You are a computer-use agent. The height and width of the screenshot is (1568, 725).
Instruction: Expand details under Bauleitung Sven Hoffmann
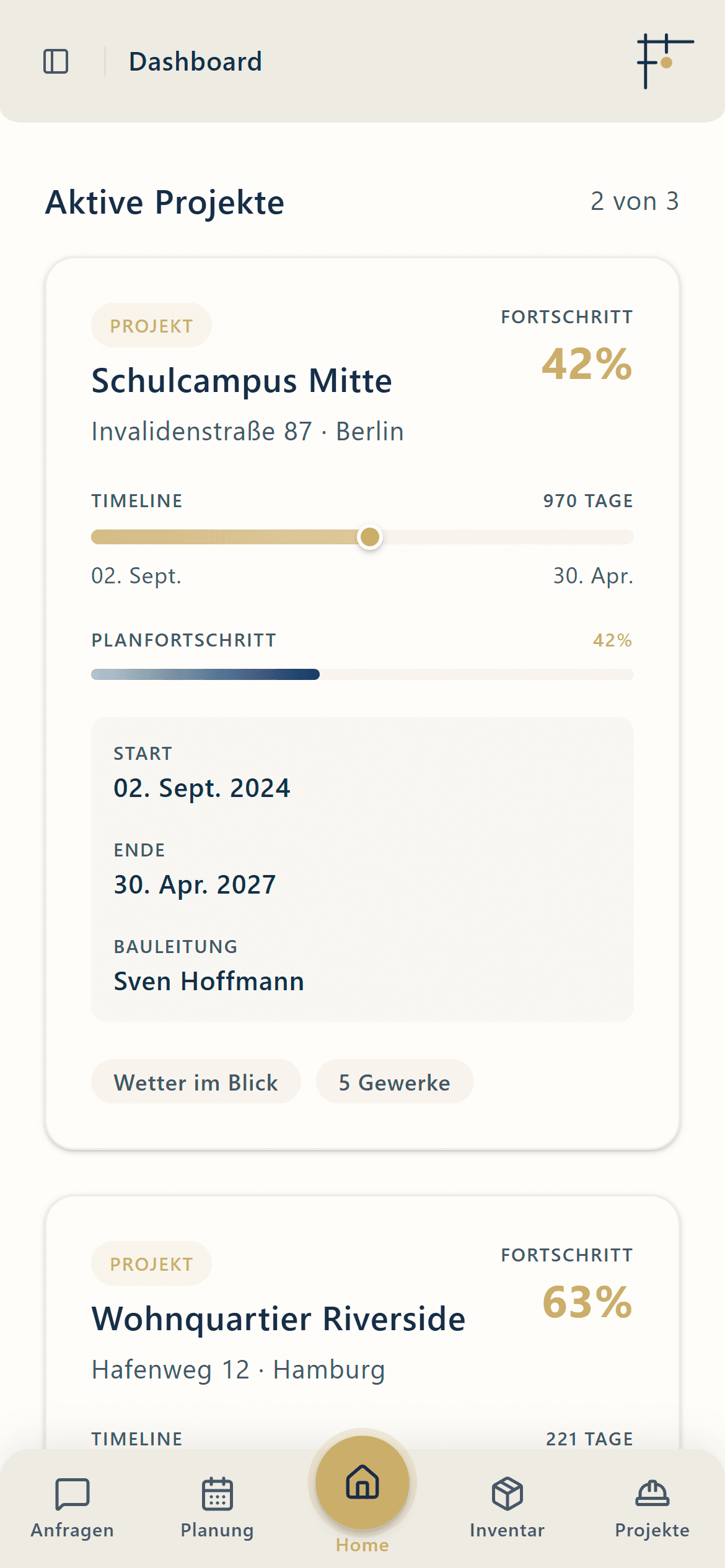pyautogui.click(x=209, y=980)
